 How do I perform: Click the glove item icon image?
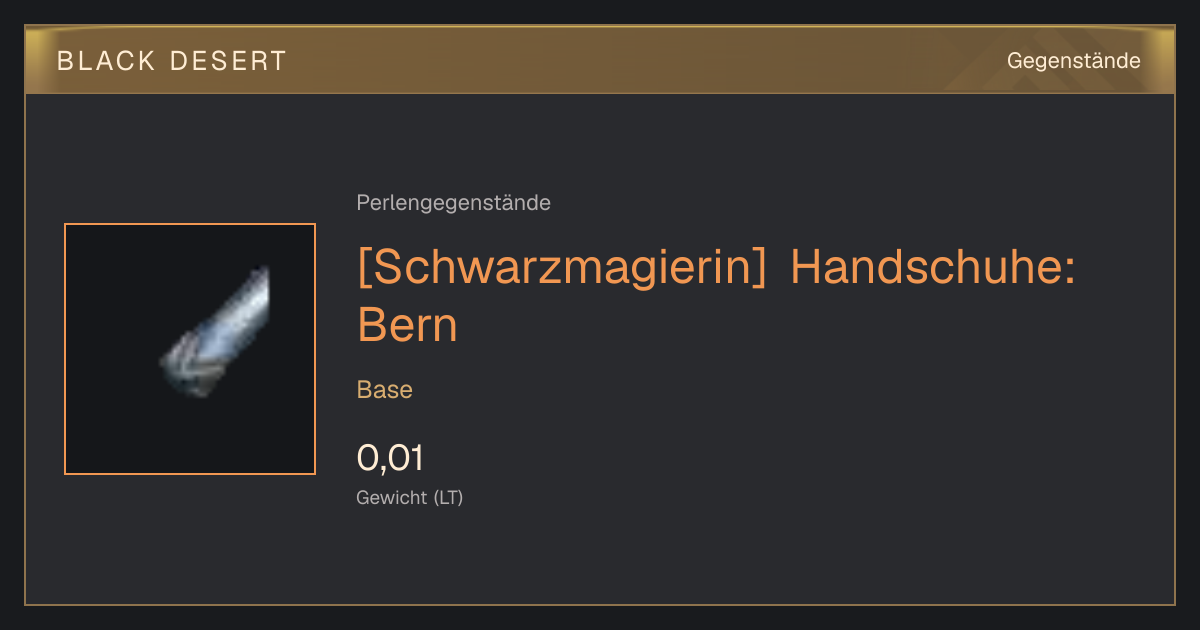215,331
